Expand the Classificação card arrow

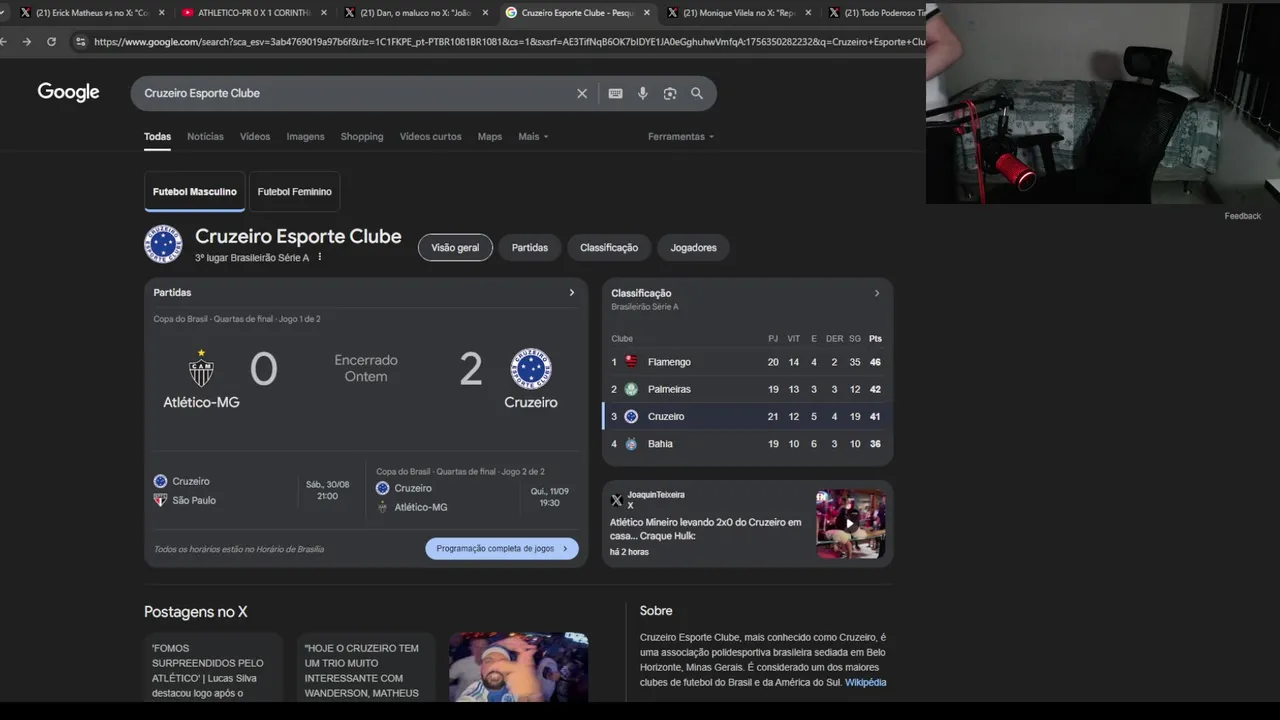(x=877, y=293)
